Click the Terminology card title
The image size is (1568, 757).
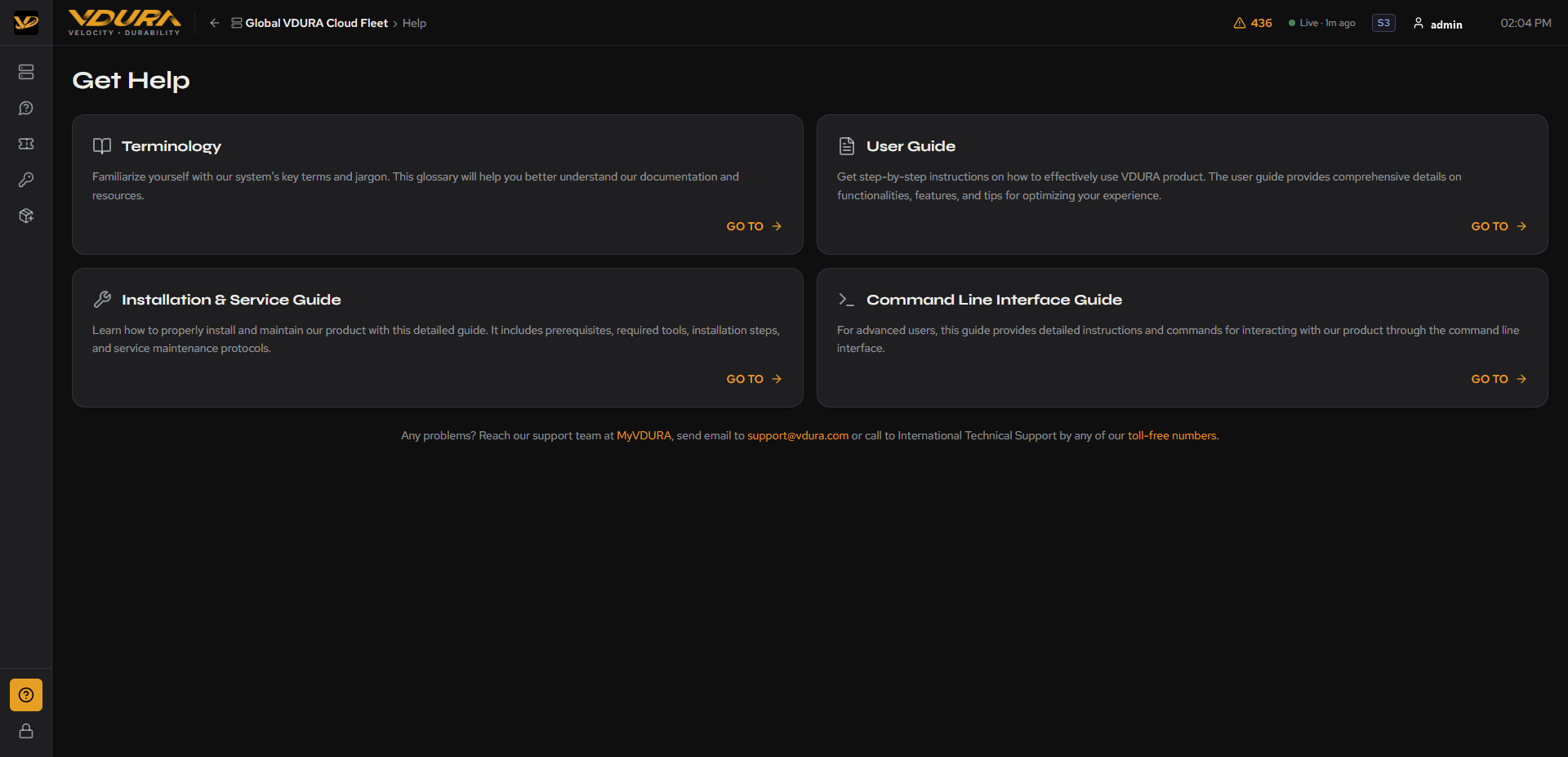point(171,146)
